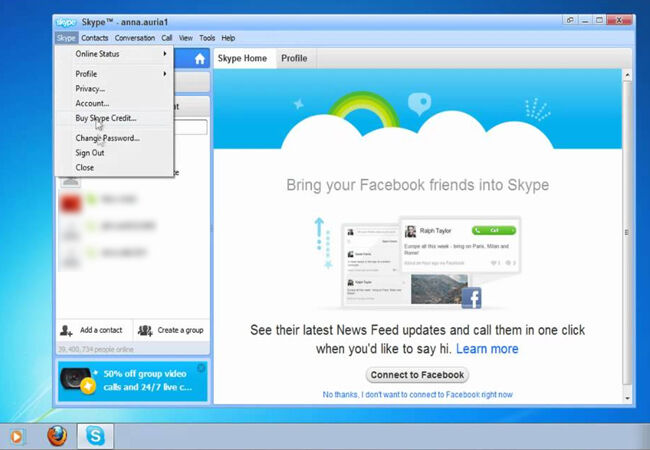This screenshot has height=450, width=650.
Task: Click the compact view title bar button
Action: tap(570, 20)
